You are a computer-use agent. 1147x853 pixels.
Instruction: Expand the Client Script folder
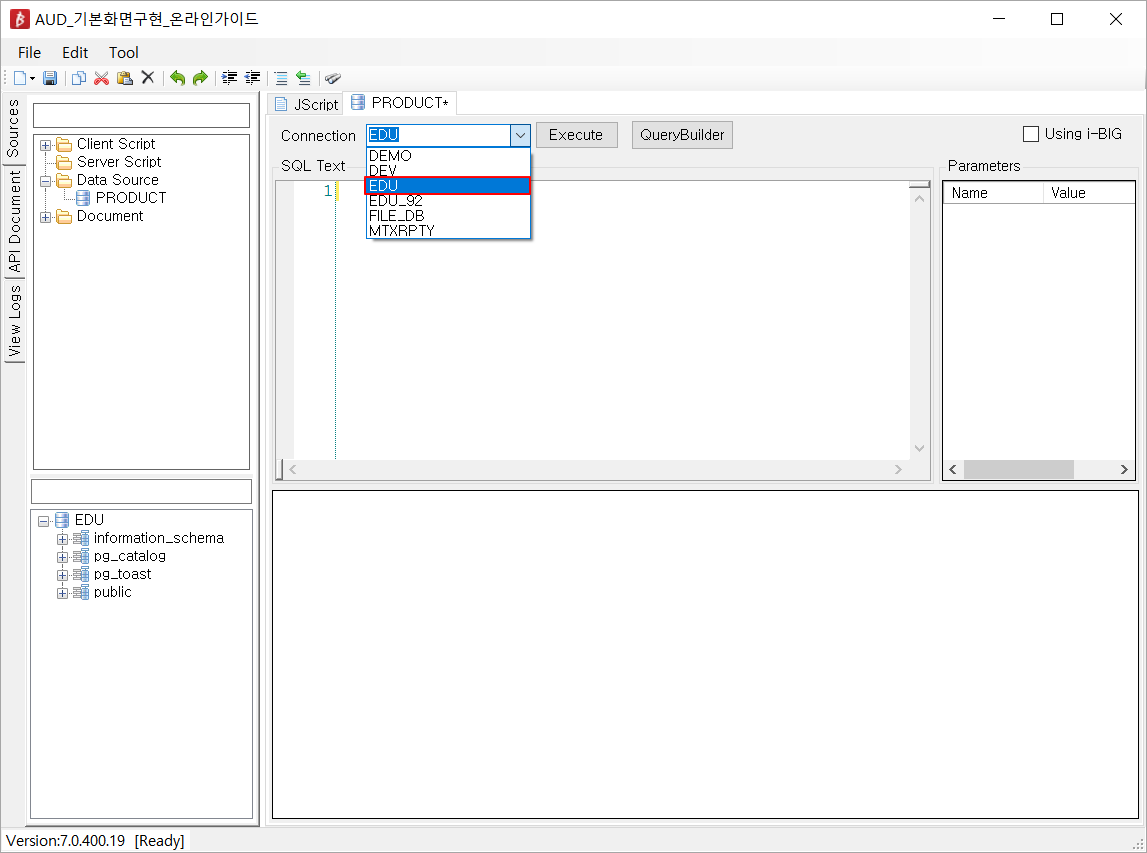(45, 145)
